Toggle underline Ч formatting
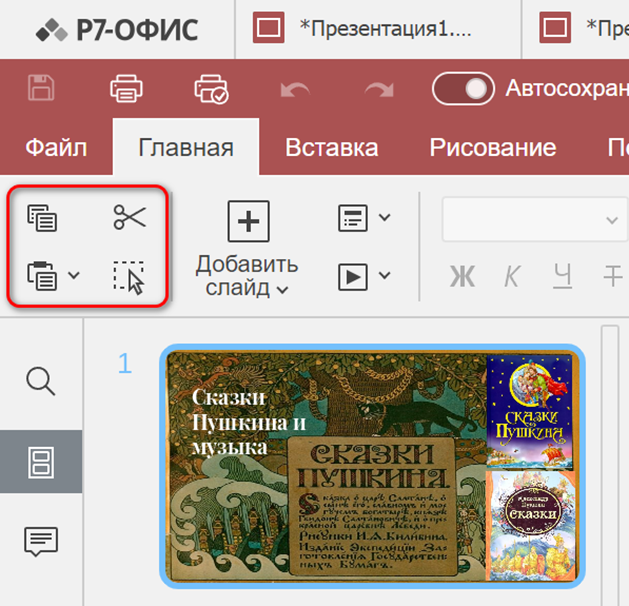 tap(562, 276)
